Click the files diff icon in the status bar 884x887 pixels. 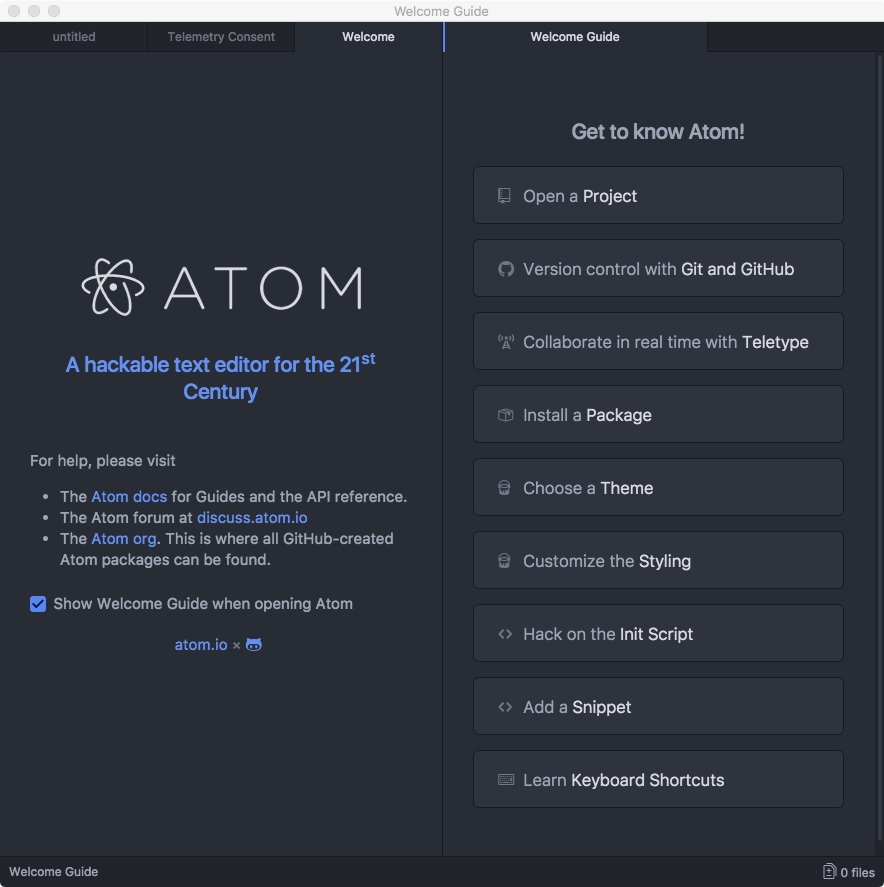click(829, 871)
